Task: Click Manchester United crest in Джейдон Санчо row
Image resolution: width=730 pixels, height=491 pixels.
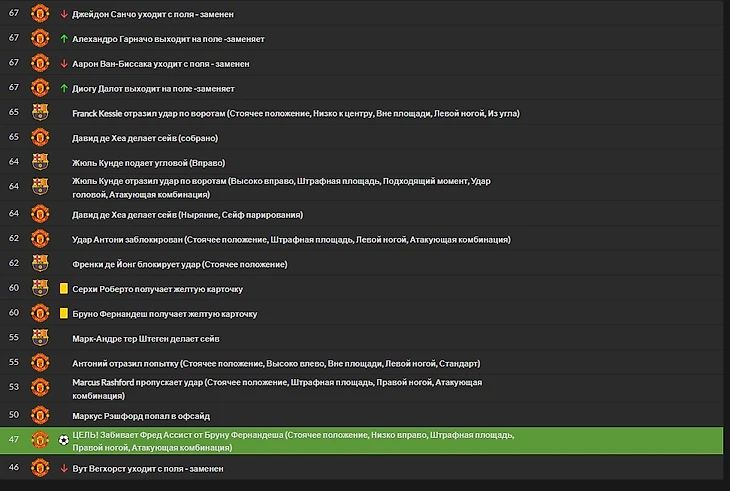Action: pyautogui.click(x=40, y=13)
